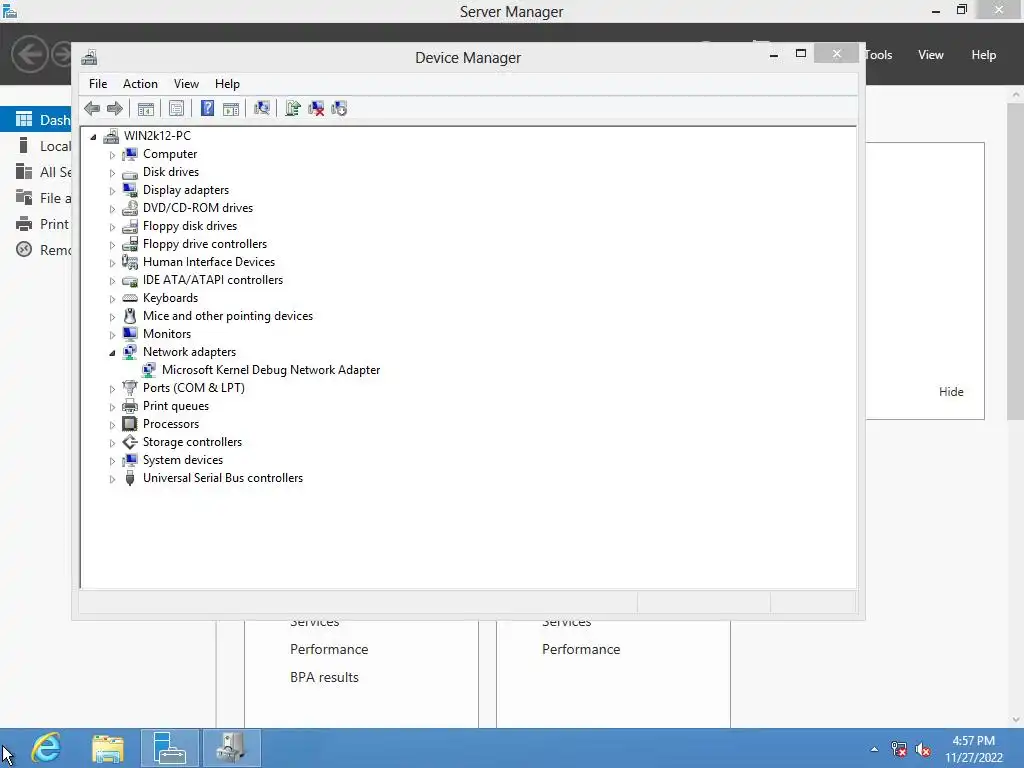Open the Help menu in Device Manager
1024x768 pixels.
227,84
